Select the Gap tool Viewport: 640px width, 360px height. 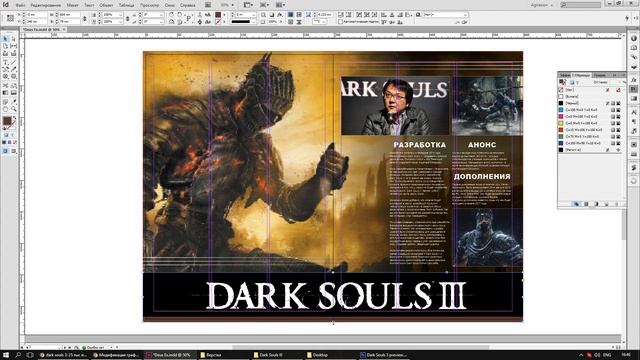13,46
